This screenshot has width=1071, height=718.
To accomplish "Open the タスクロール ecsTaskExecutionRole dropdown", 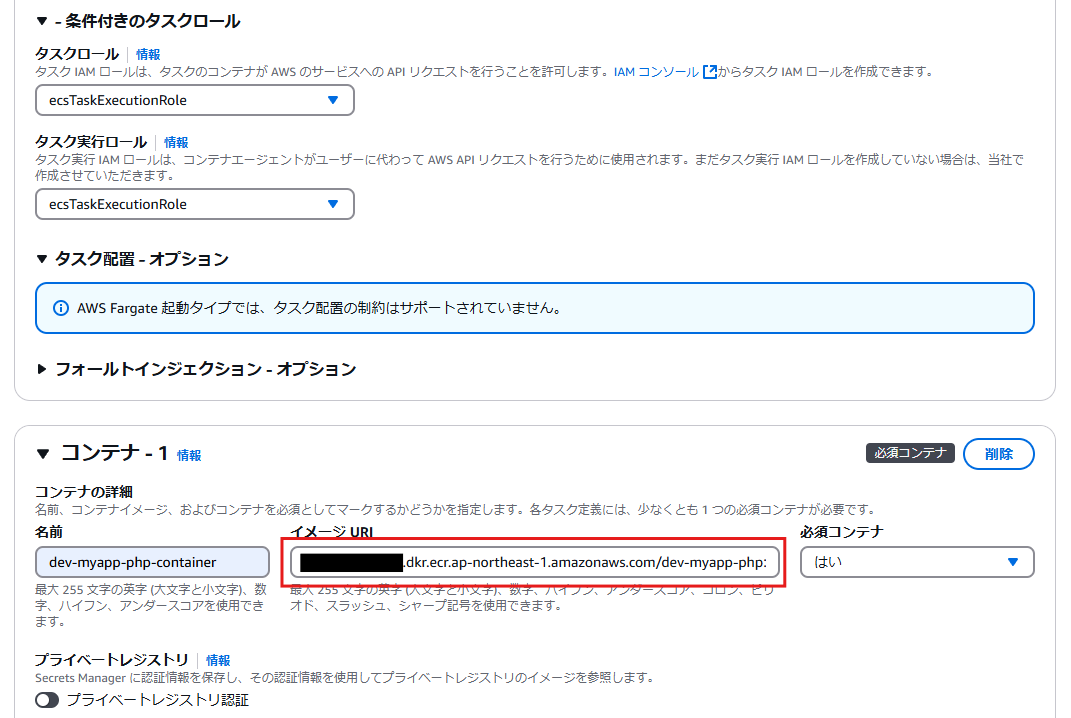I will point(195,100).
